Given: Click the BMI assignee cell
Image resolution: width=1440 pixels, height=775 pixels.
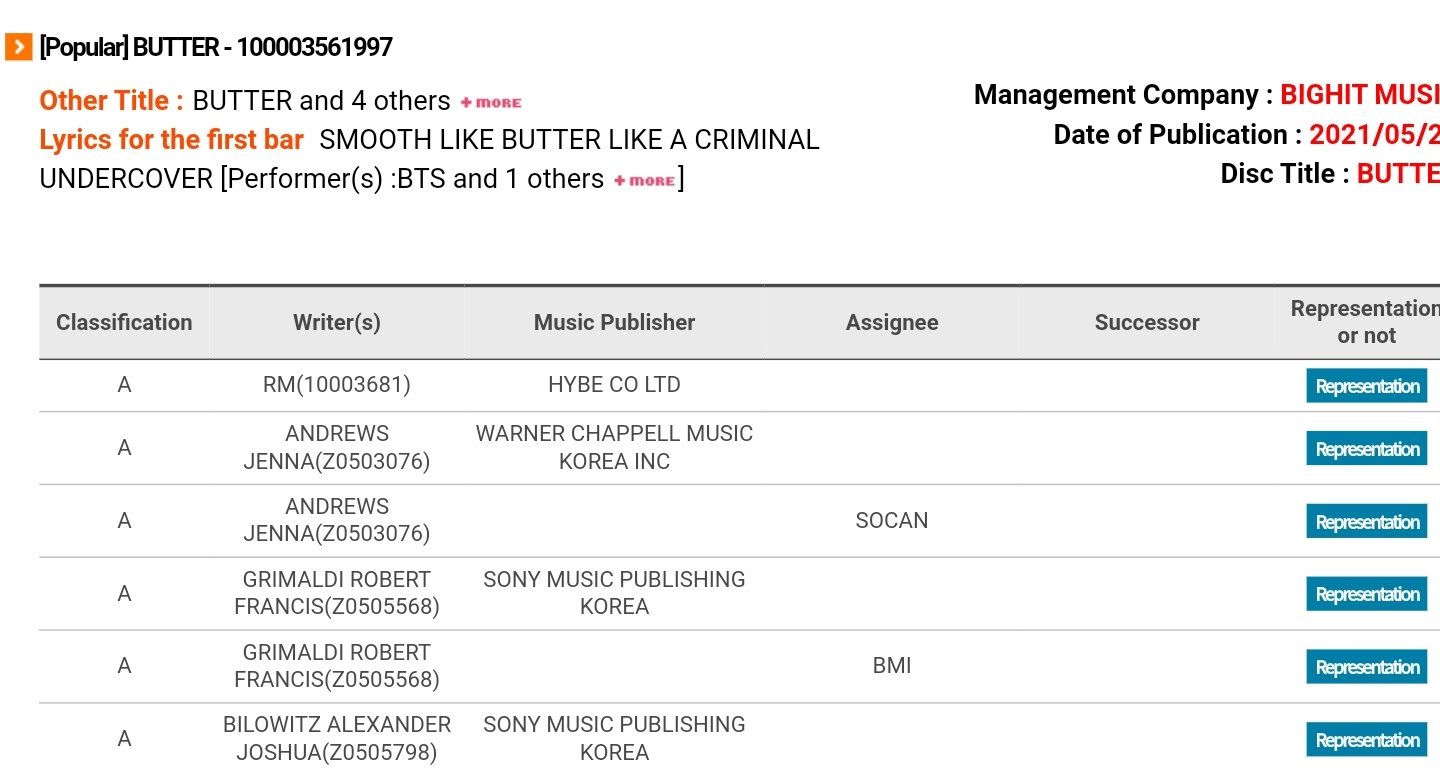Looking at the screenshot, I should coord(892,666).
